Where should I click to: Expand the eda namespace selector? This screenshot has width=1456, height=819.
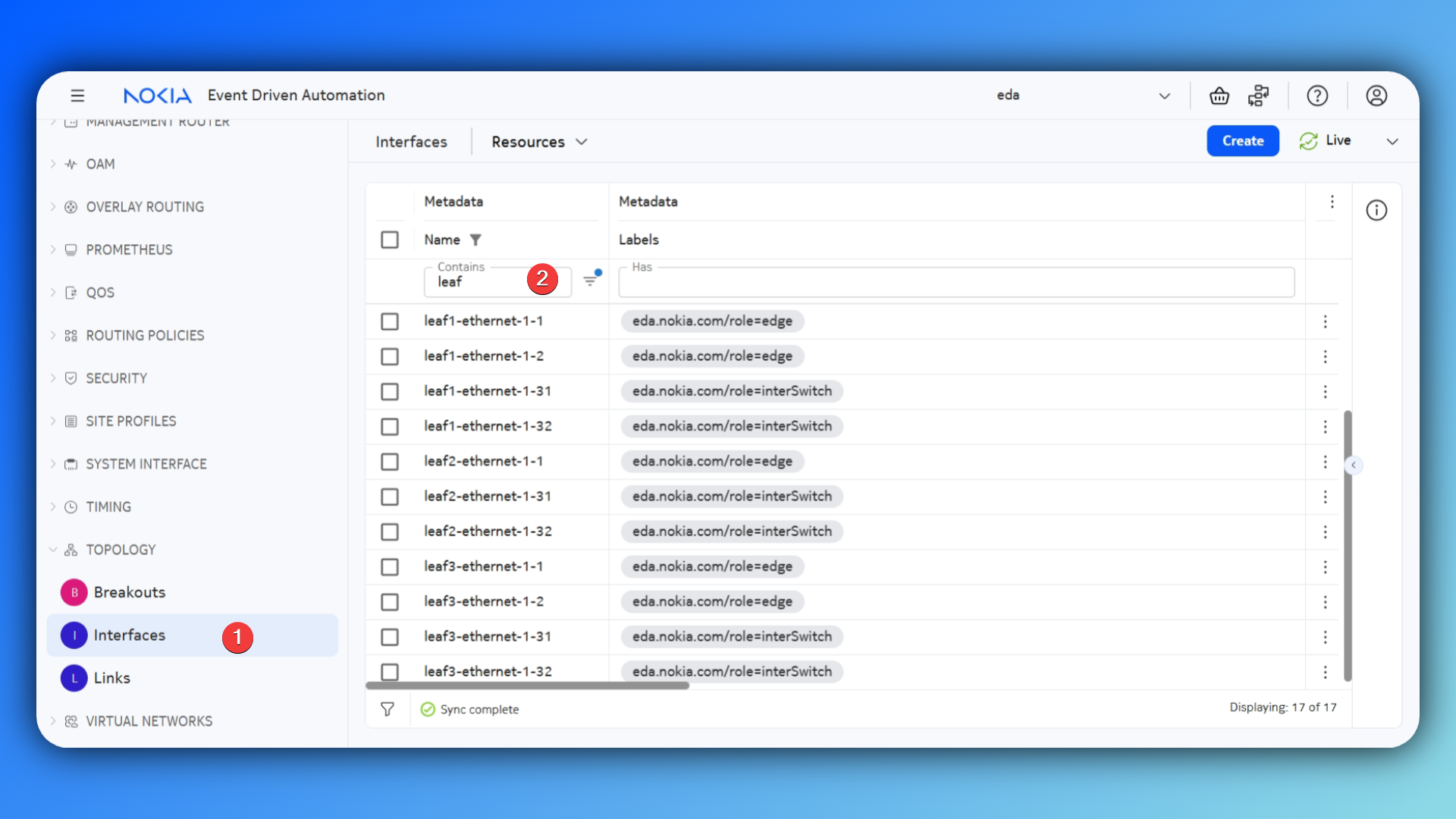click(1164, 96)
